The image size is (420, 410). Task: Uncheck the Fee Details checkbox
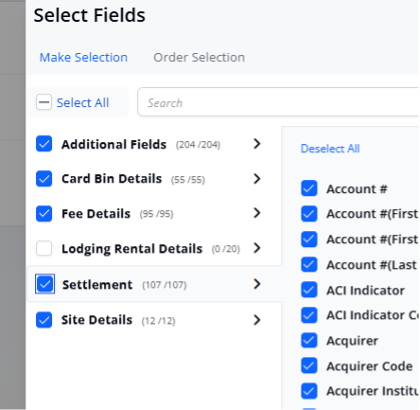[x=44, y=214]
